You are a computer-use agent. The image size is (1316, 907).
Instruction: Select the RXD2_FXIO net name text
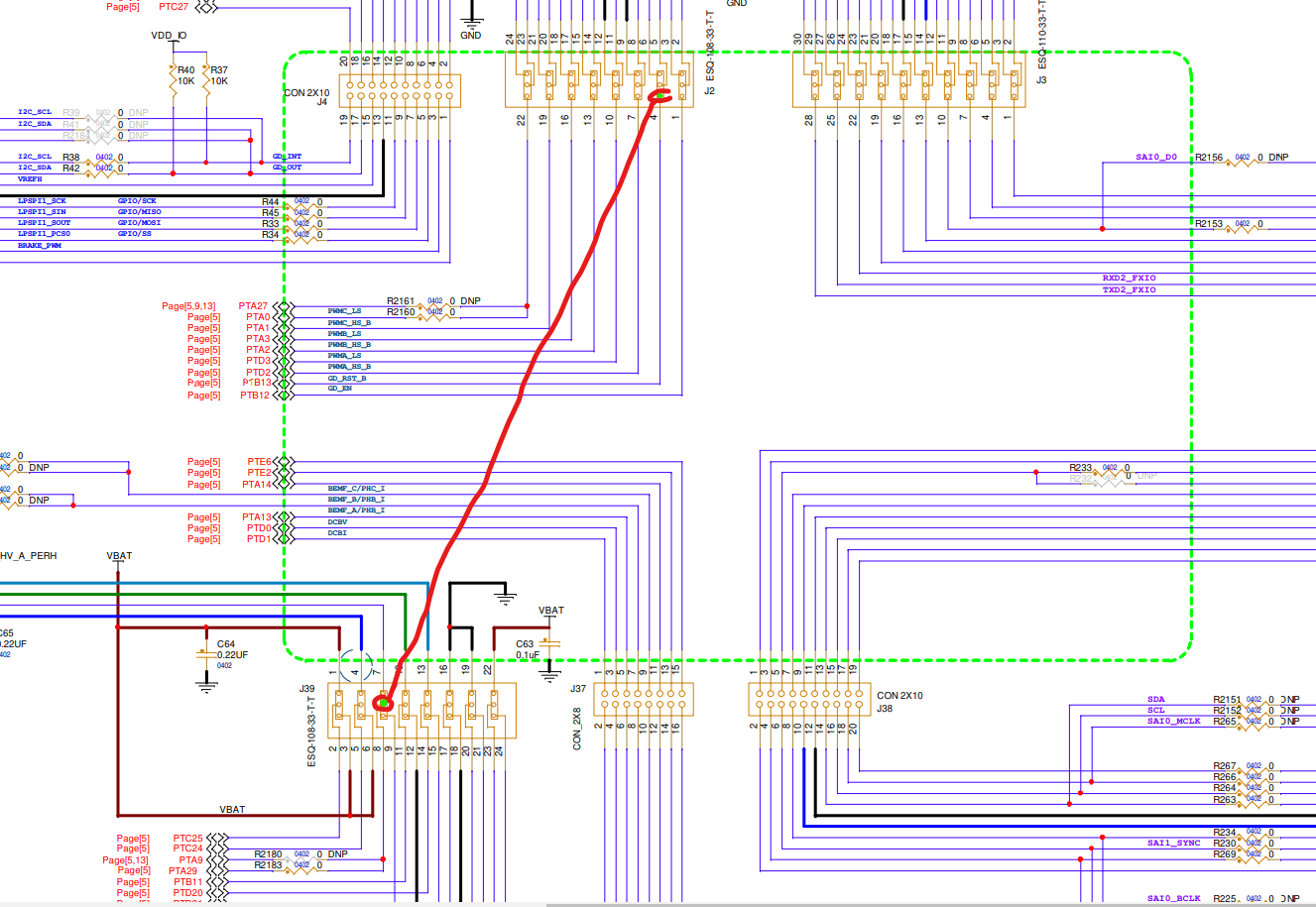pyautogui.click(x=1131, y=278)
